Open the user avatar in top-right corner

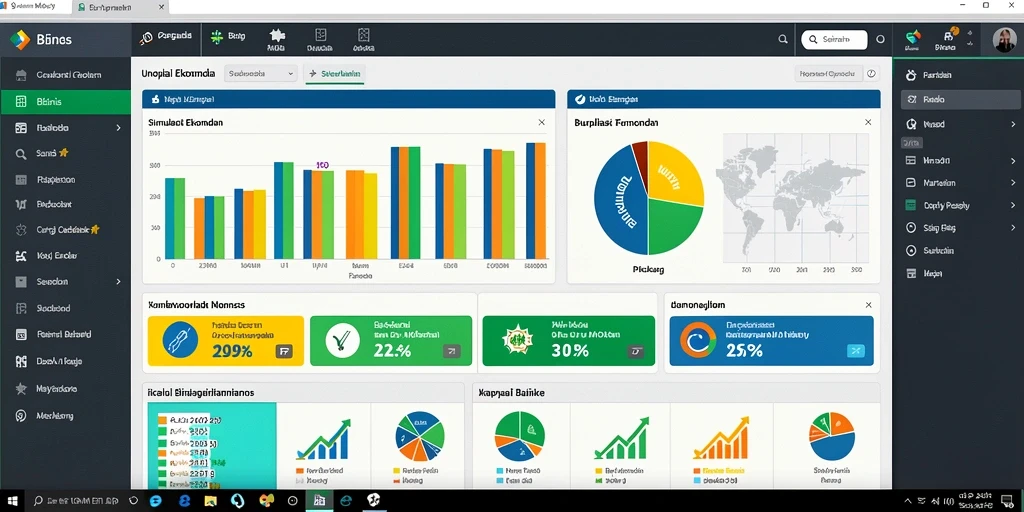1004,40
